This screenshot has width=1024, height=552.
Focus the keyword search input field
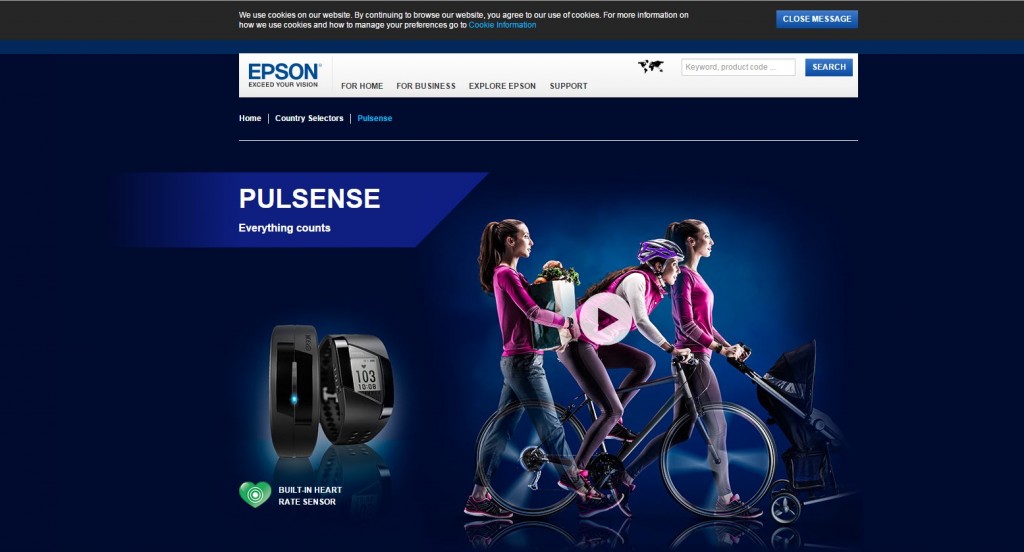click(739, 67)
